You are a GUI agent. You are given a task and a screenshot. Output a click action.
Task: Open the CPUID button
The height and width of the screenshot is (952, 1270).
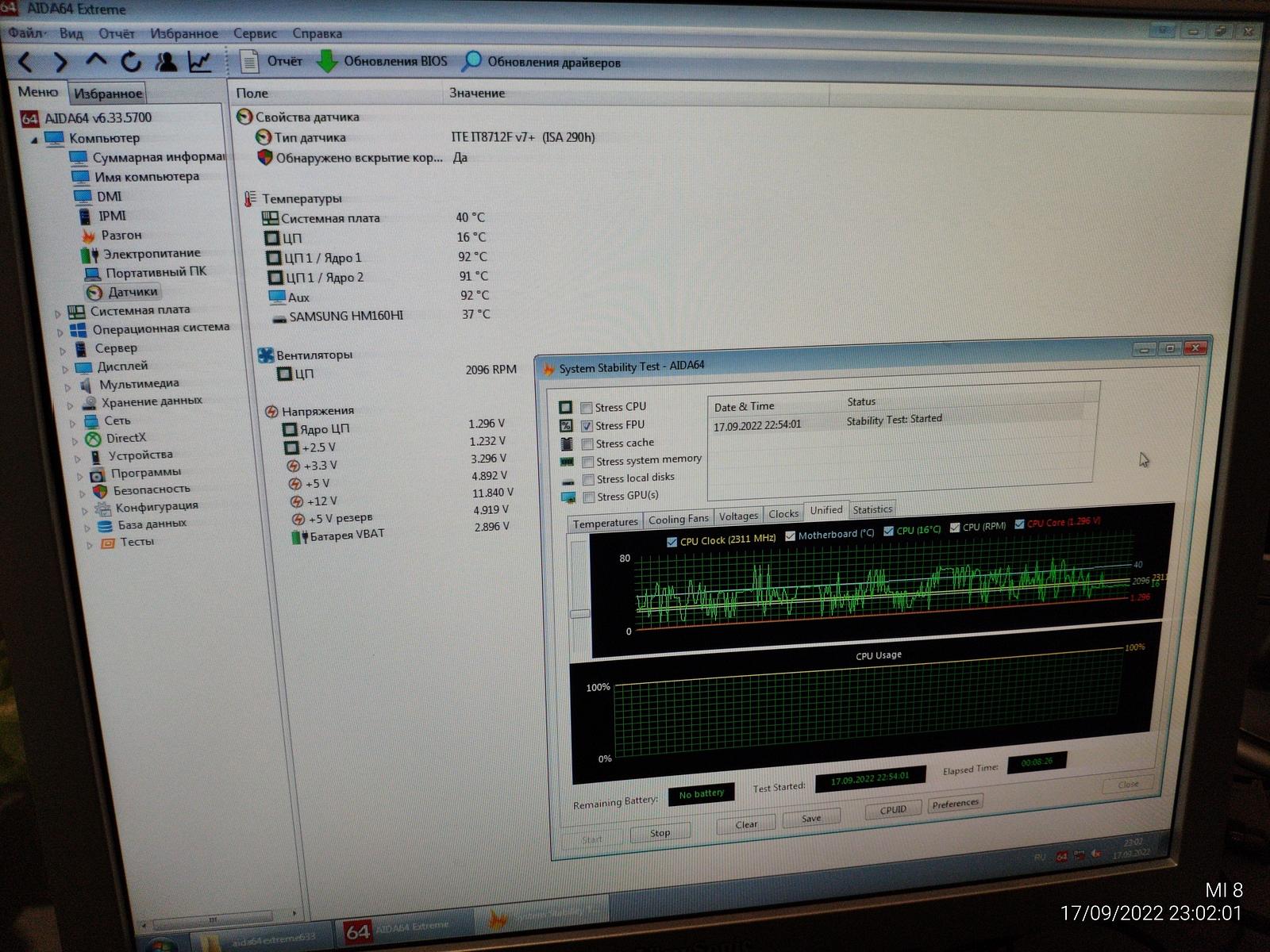pyautogui.click(x=893, y=809)
